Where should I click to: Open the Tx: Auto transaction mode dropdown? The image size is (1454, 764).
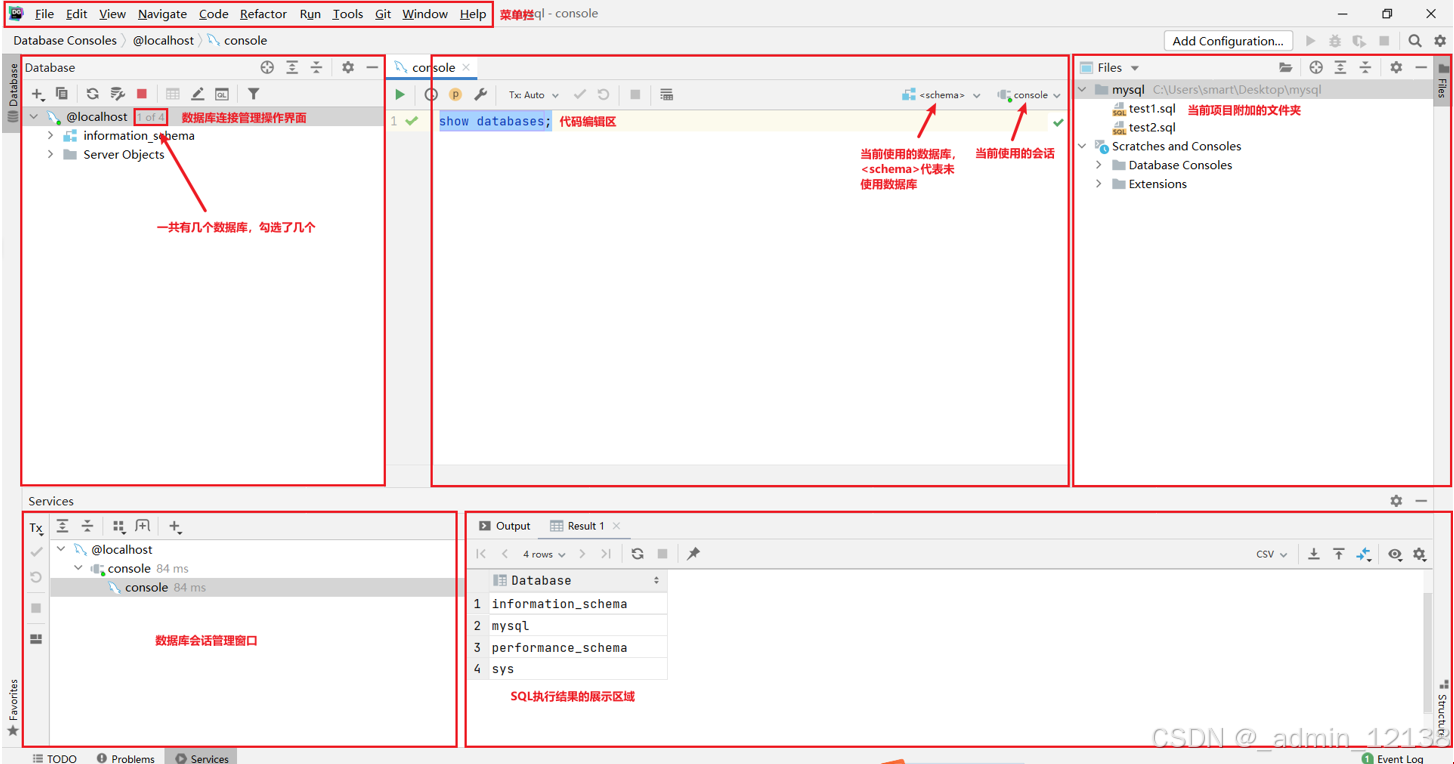[534, 95]
